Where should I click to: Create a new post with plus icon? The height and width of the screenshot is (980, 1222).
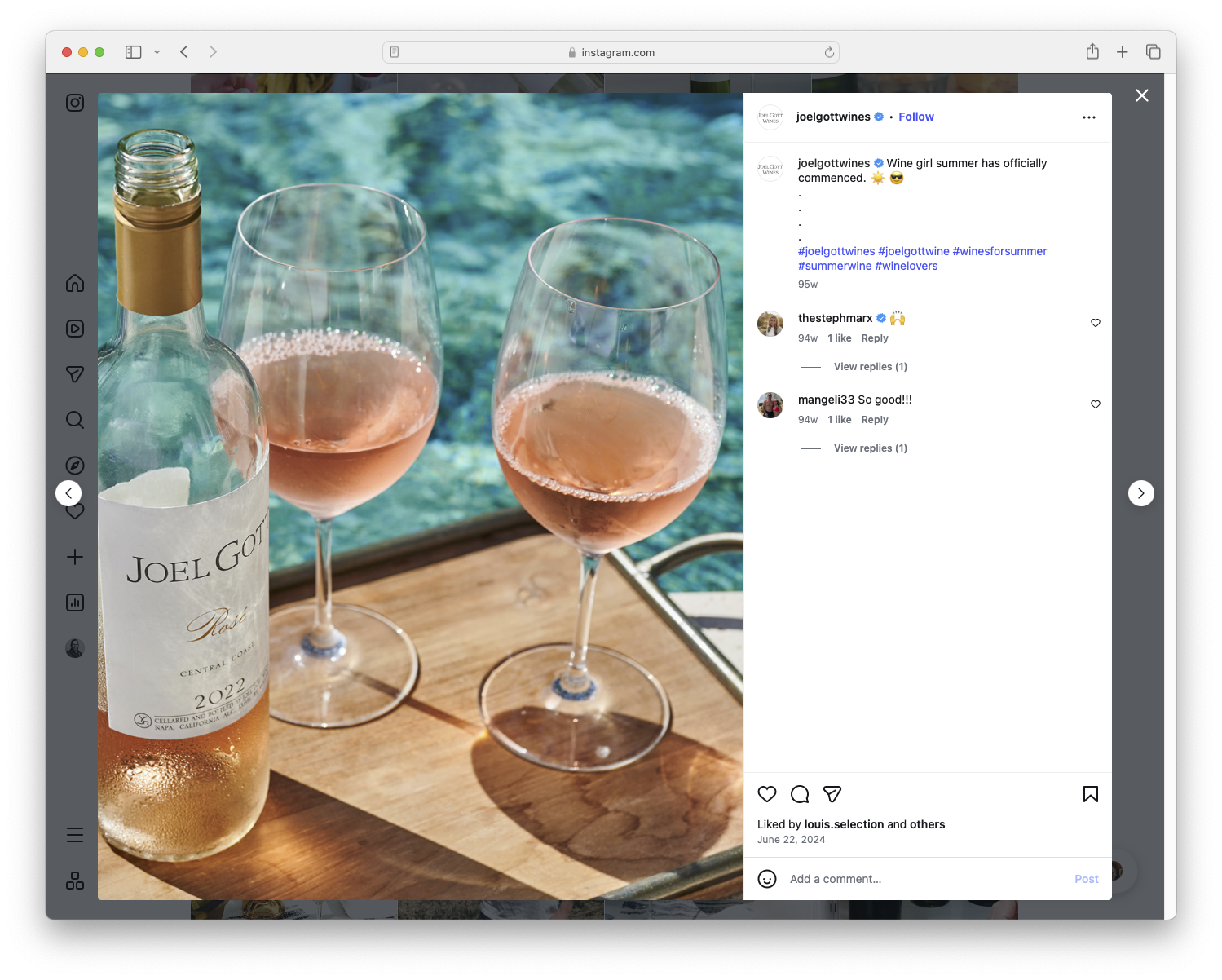75,557
